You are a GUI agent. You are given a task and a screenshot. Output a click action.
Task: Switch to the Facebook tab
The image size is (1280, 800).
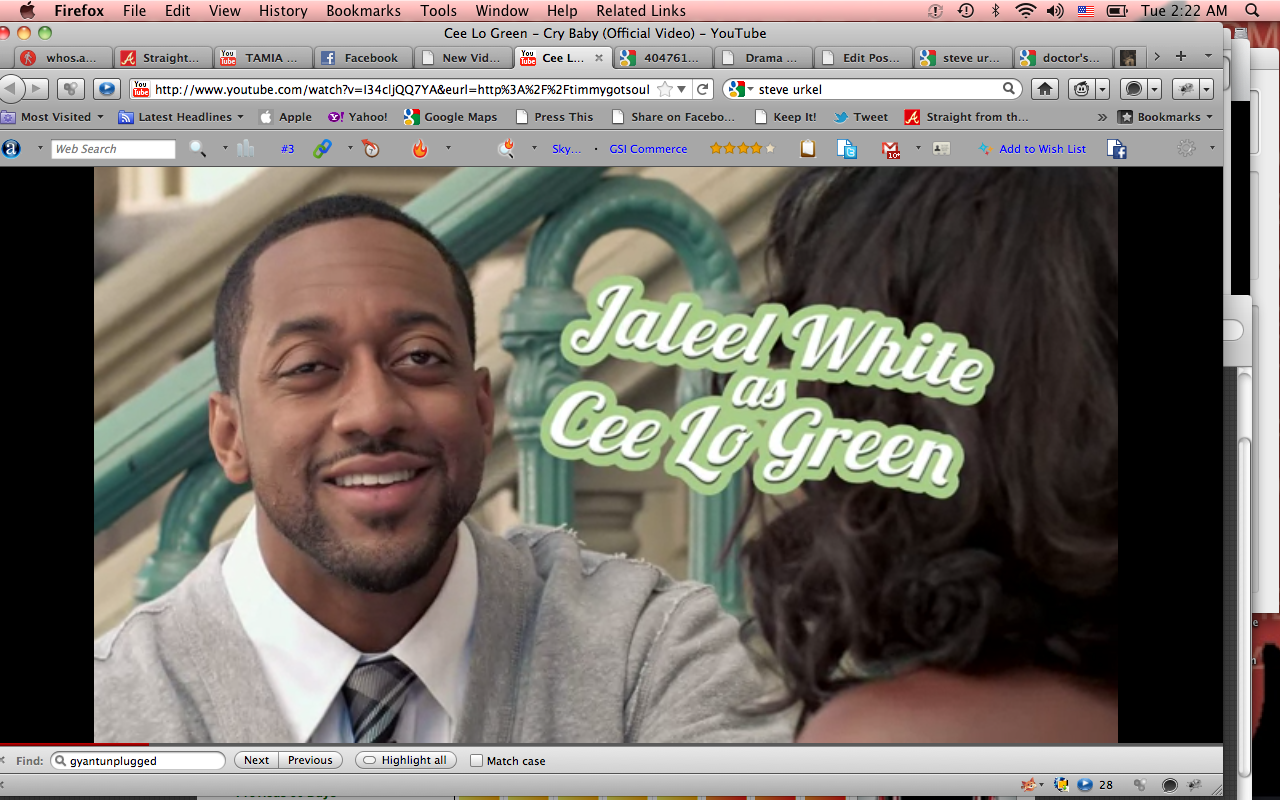(362, 58)
